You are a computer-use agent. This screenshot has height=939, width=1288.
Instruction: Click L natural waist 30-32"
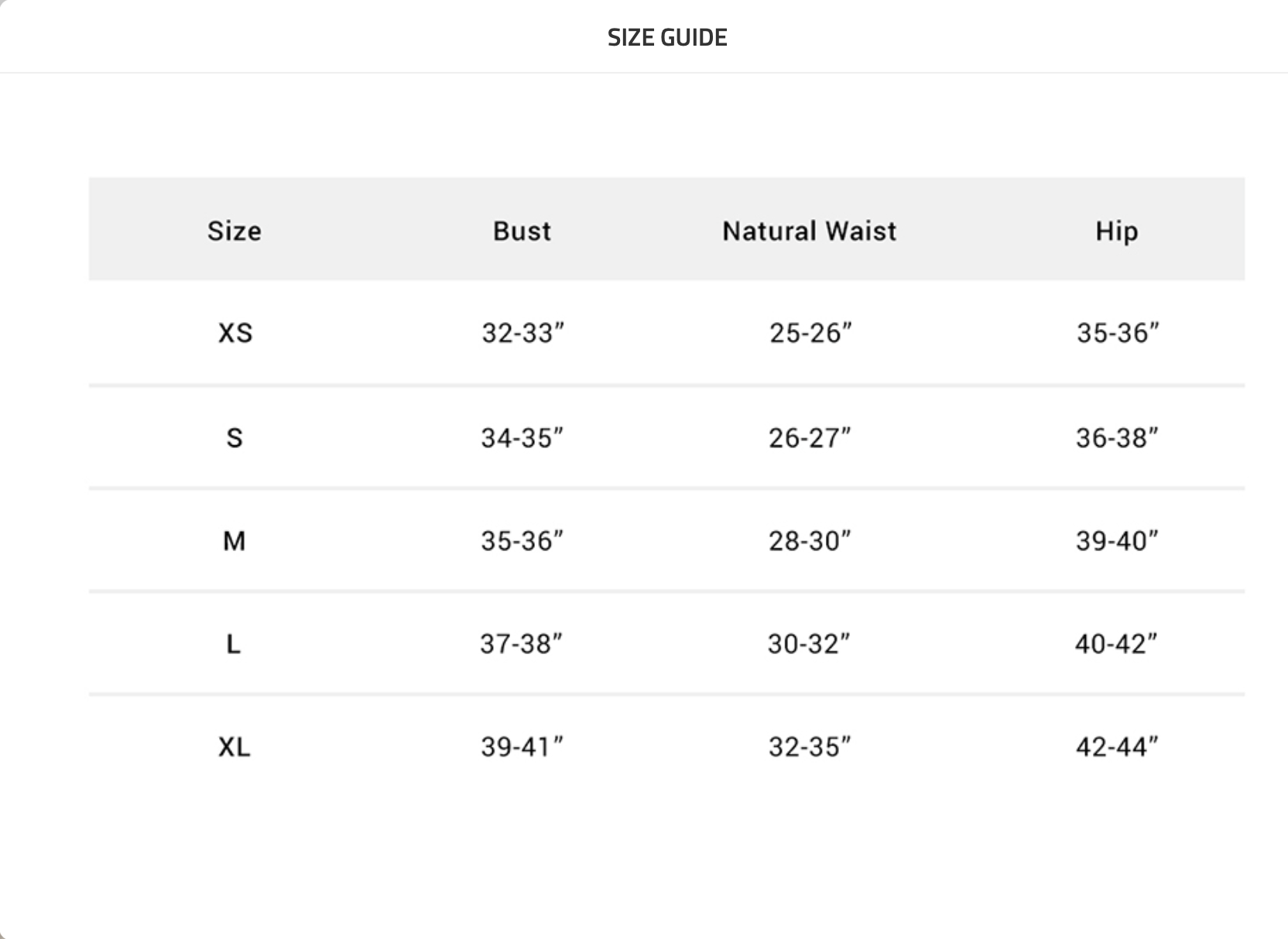click(808, 643)
